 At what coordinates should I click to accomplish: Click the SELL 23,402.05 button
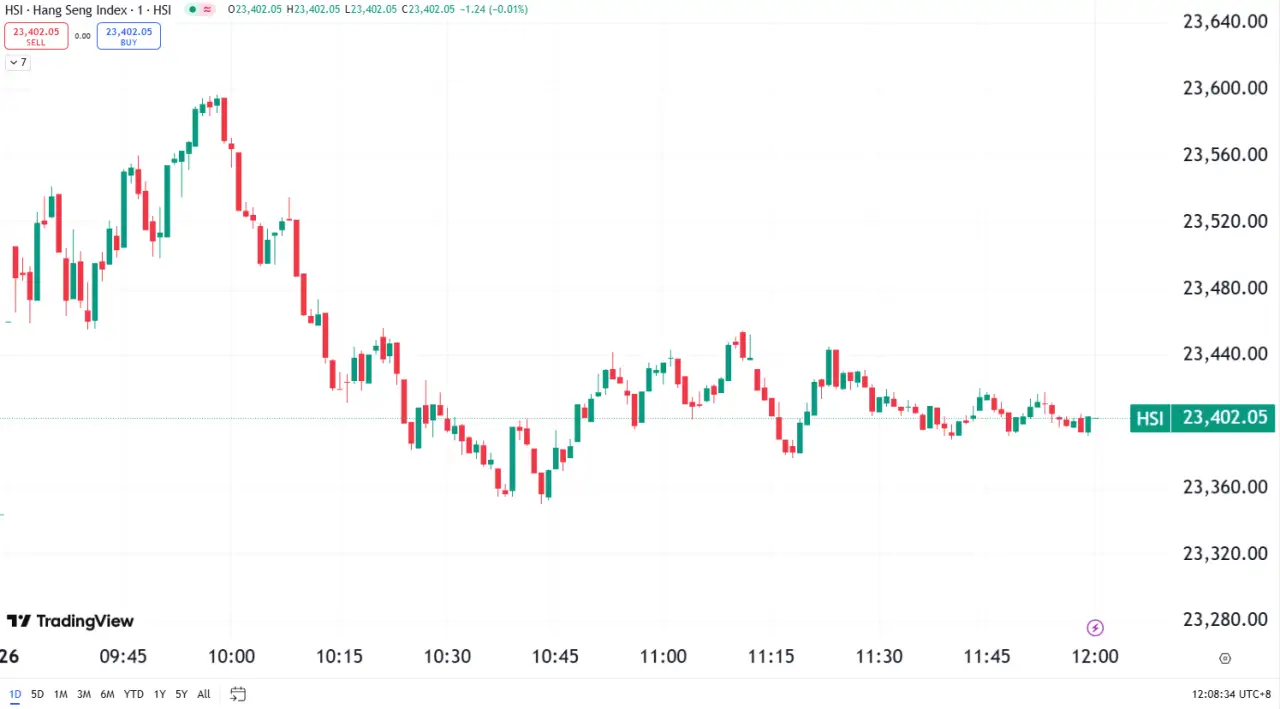pyautogui.click(x=36, y=36)
